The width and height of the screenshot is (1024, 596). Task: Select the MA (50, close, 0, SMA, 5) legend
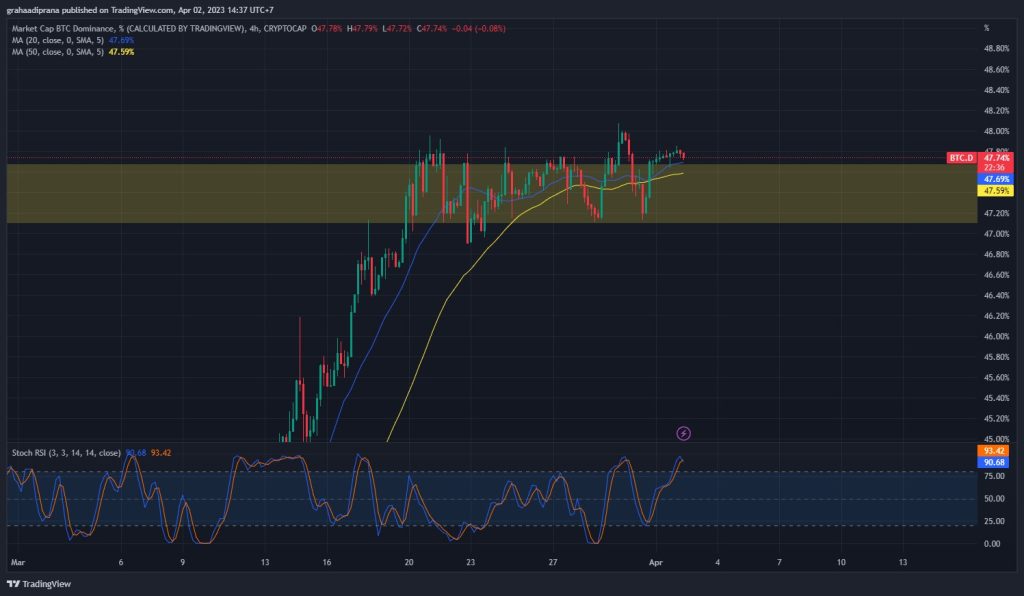click(x=57, y=52)
